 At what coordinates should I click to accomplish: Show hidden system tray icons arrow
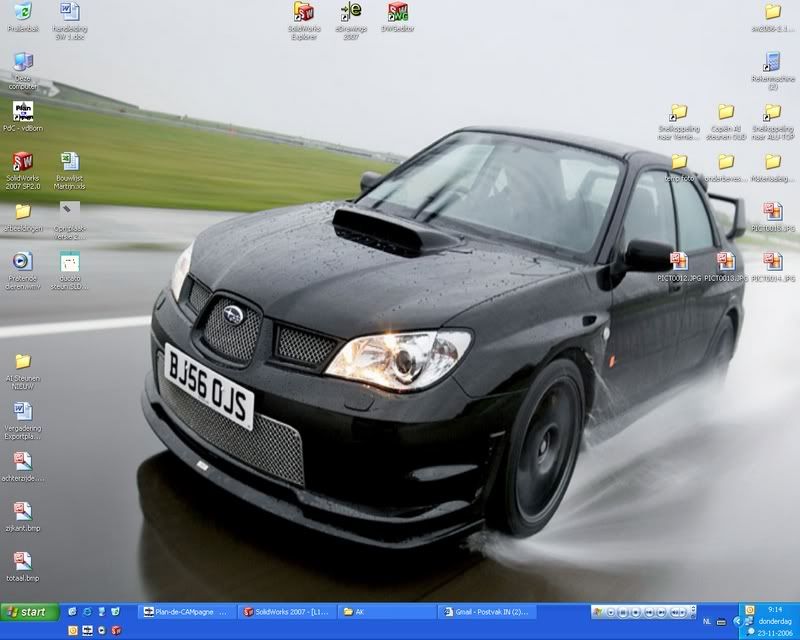(x=737, y=622)
